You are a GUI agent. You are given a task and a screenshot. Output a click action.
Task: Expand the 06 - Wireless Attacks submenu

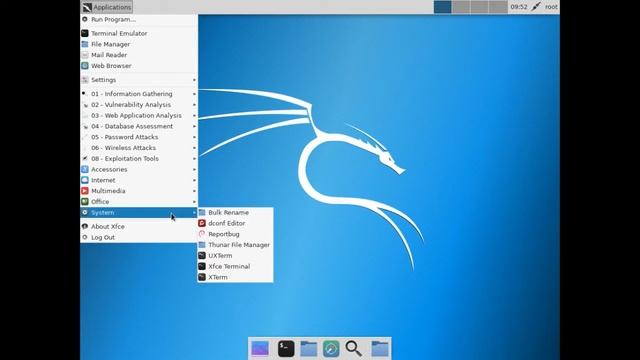(x=194, y=148)
